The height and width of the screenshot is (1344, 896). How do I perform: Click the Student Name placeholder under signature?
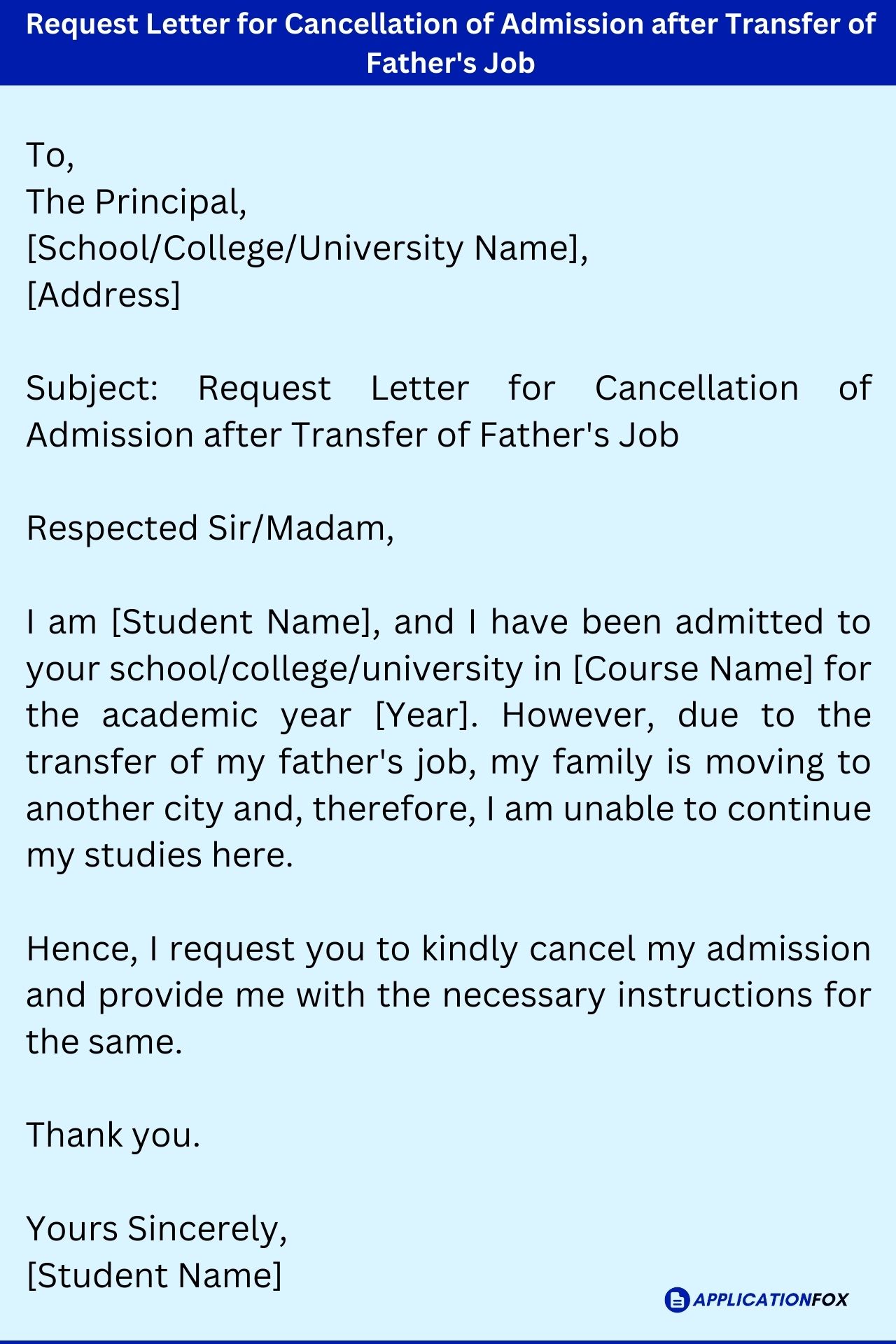[x=154, y=1275]
